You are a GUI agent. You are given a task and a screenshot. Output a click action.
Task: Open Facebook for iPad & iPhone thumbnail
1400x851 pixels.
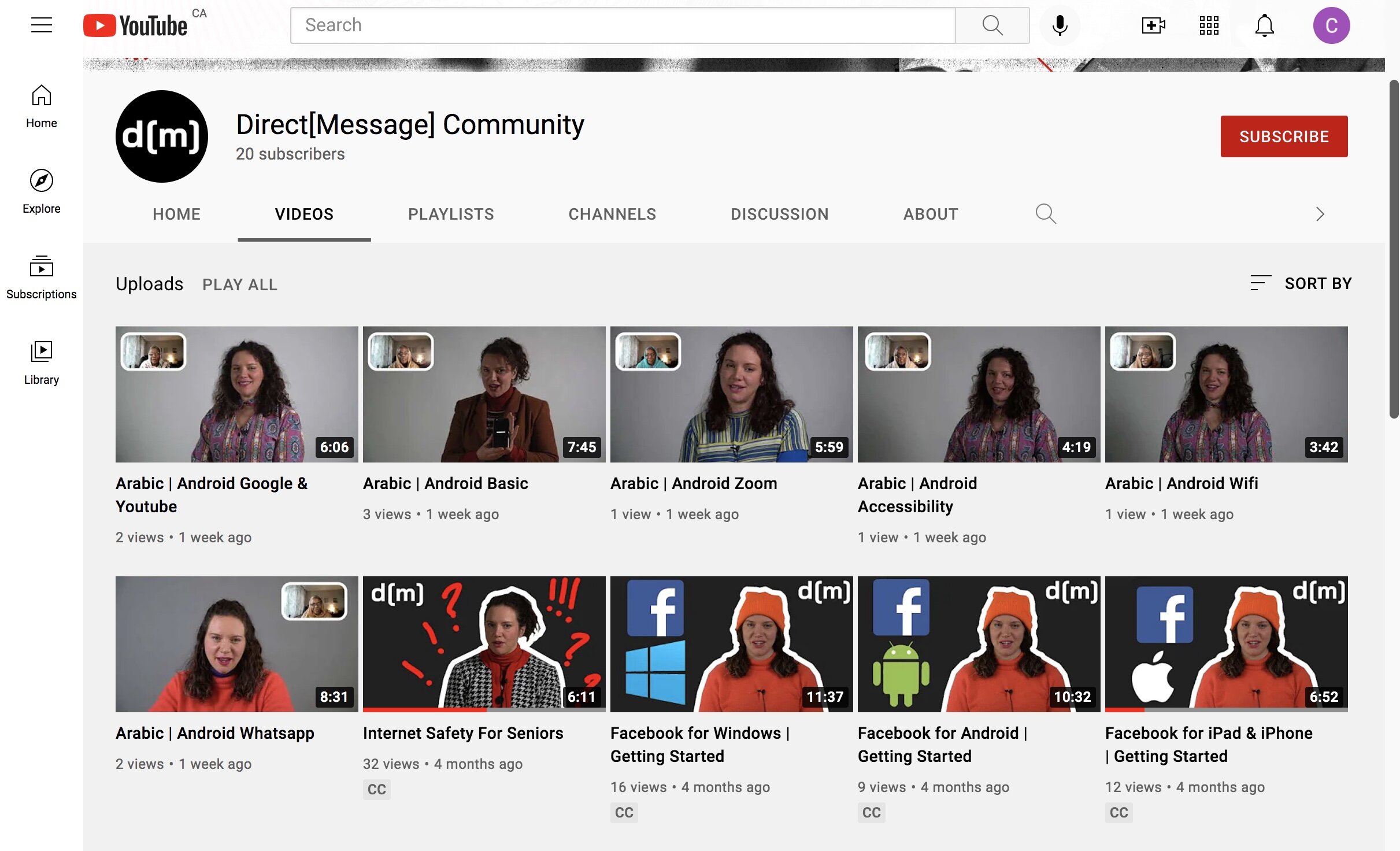tap(1227, 644)
